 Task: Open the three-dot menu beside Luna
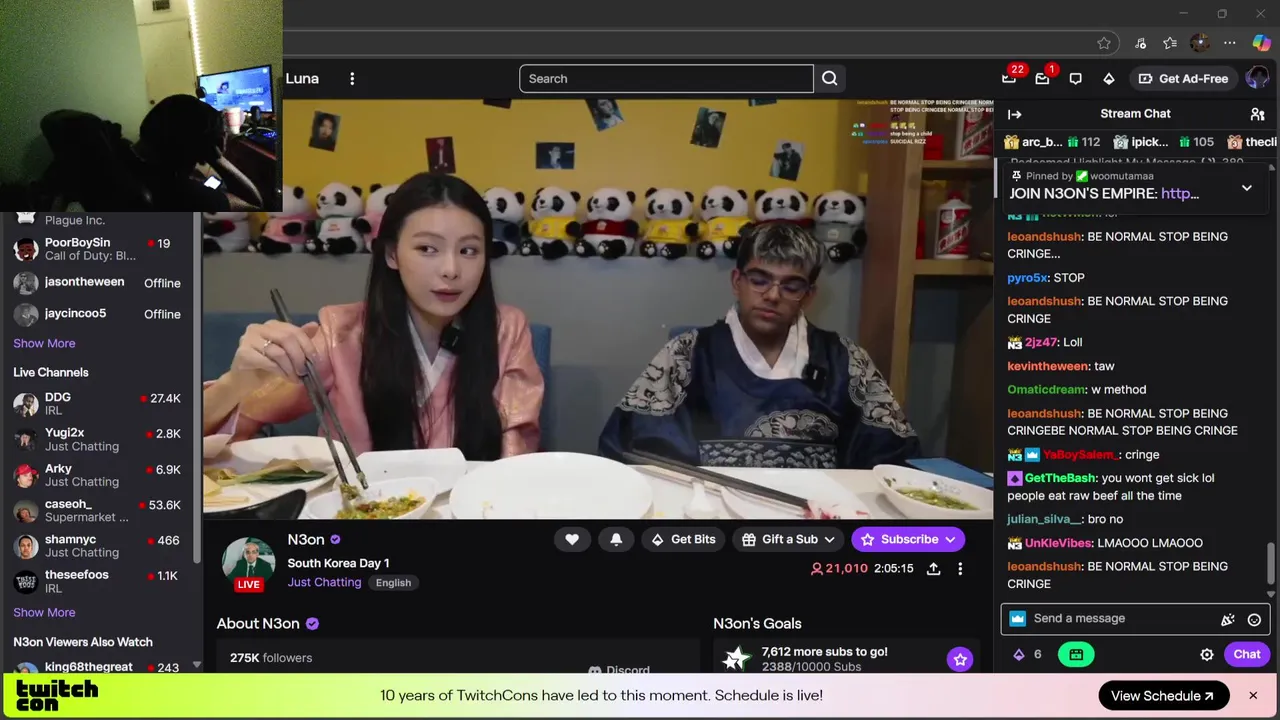pyautogui.click(x=352, y=79)
